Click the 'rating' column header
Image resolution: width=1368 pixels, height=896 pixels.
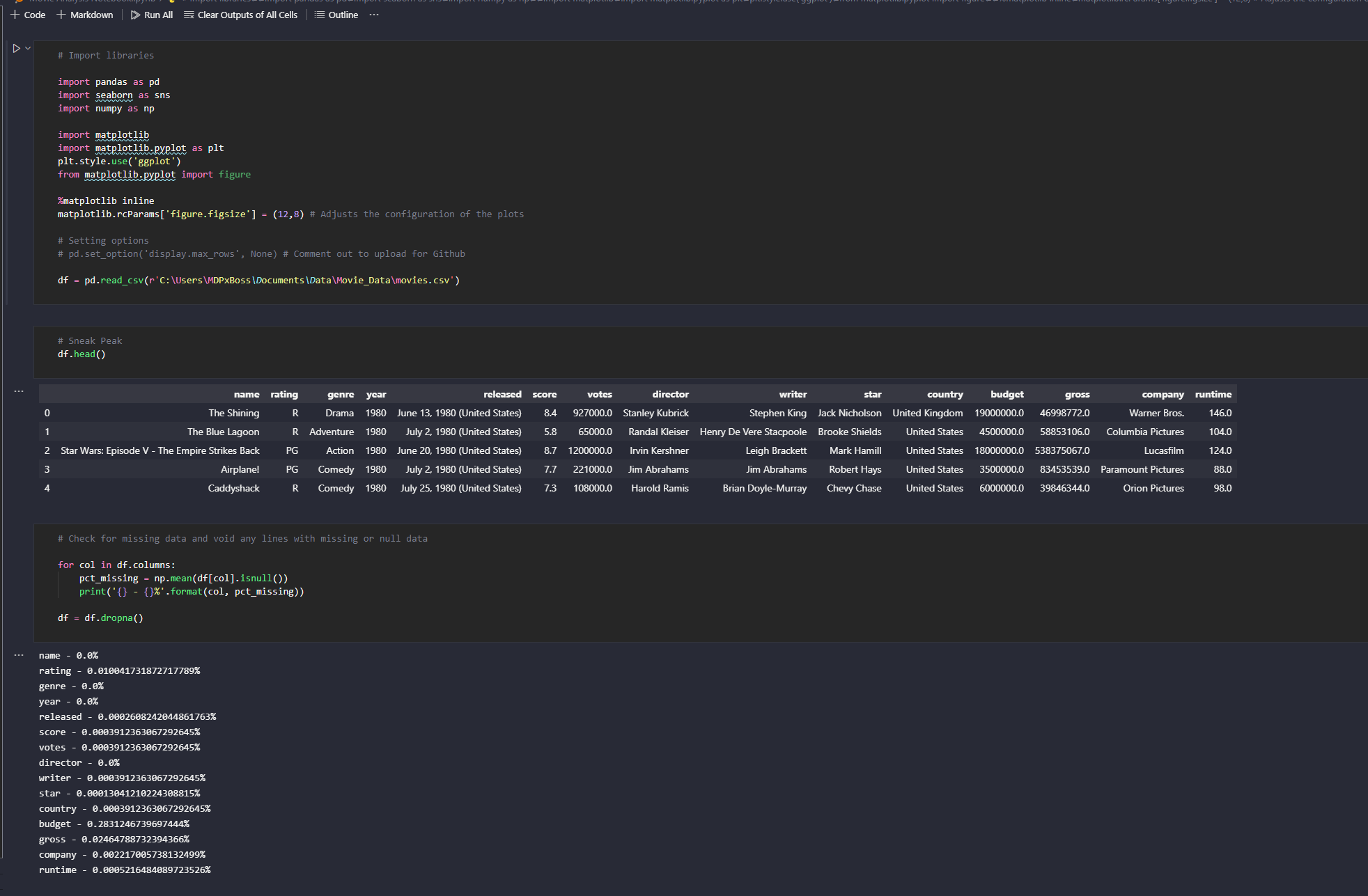tap(284, 394)
